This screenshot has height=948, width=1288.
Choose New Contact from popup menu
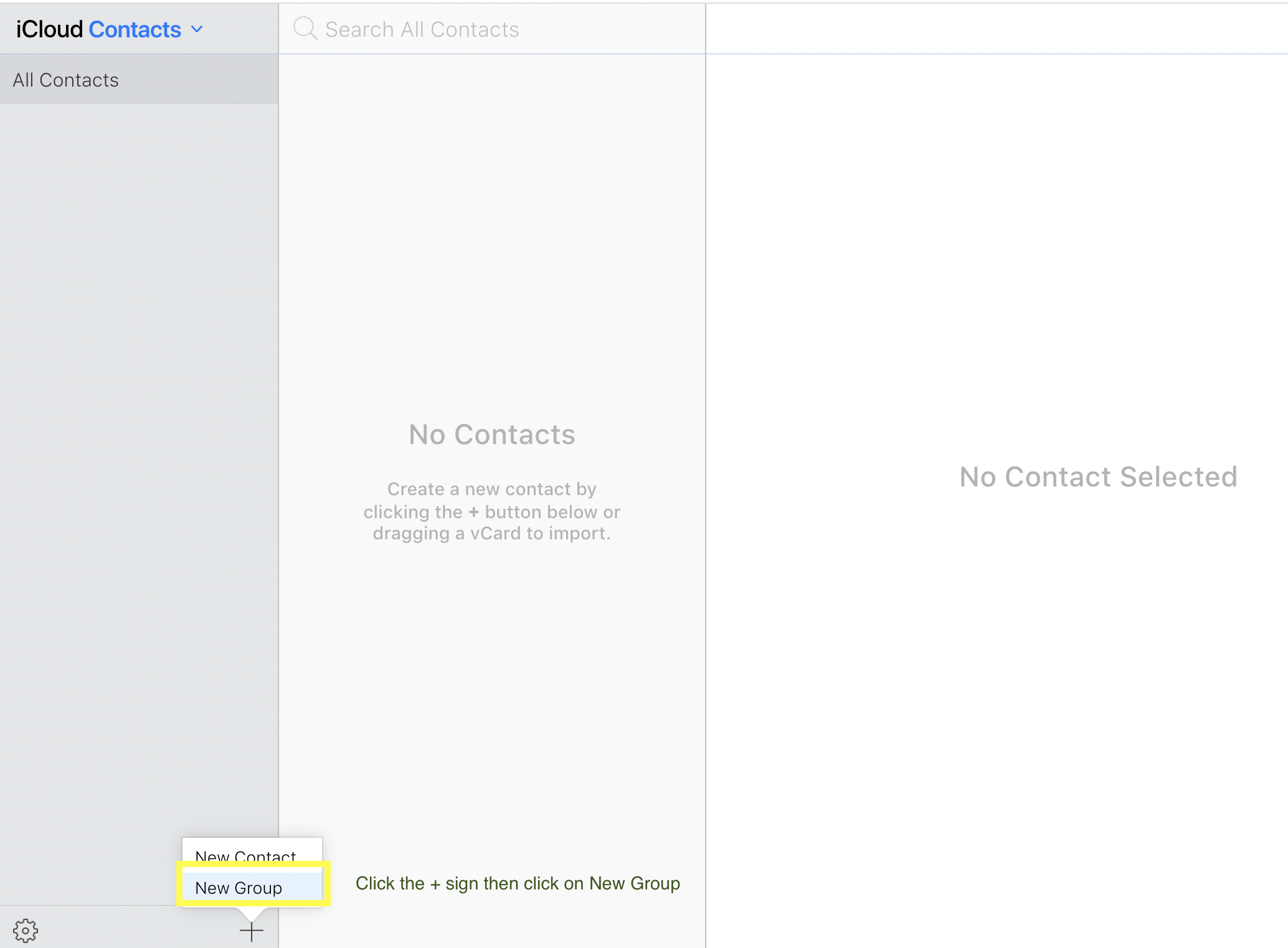click(252, 855)
